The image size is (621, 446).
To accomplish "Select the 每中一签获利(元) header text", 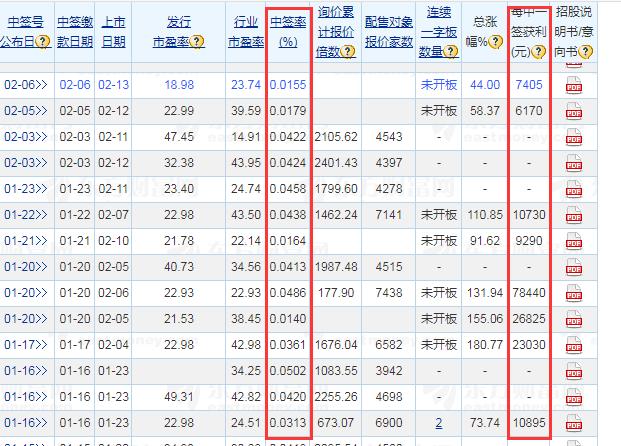I will click(x=529, y=32).
